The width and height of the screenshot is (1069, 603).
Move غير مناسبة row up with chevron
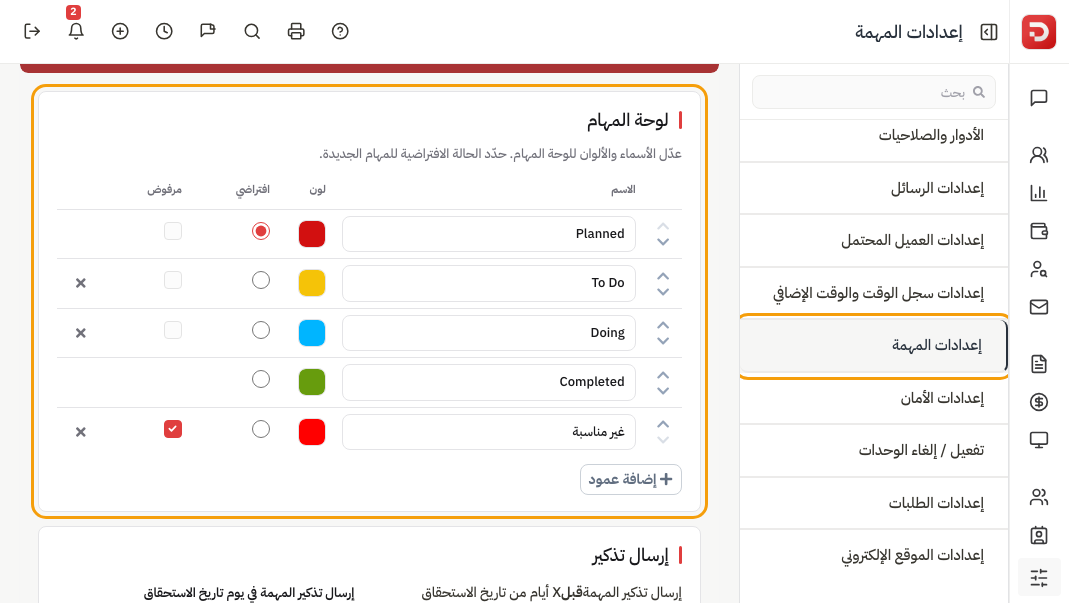[x=663, y=424]
